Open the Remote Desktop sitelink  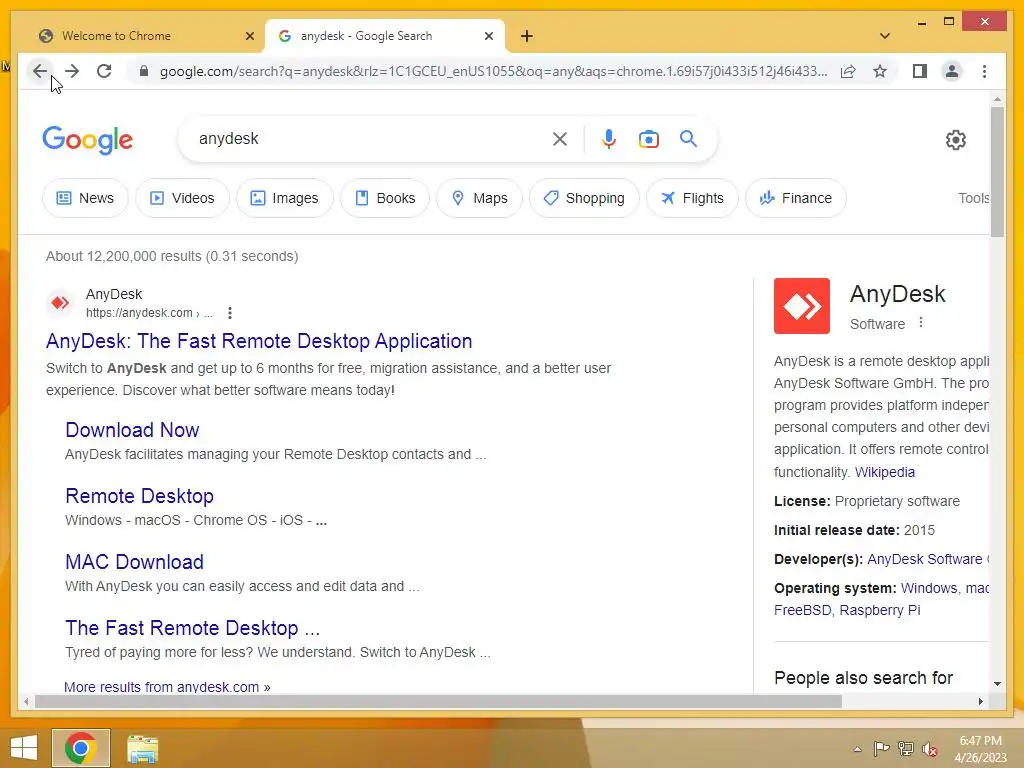(140, 496)
